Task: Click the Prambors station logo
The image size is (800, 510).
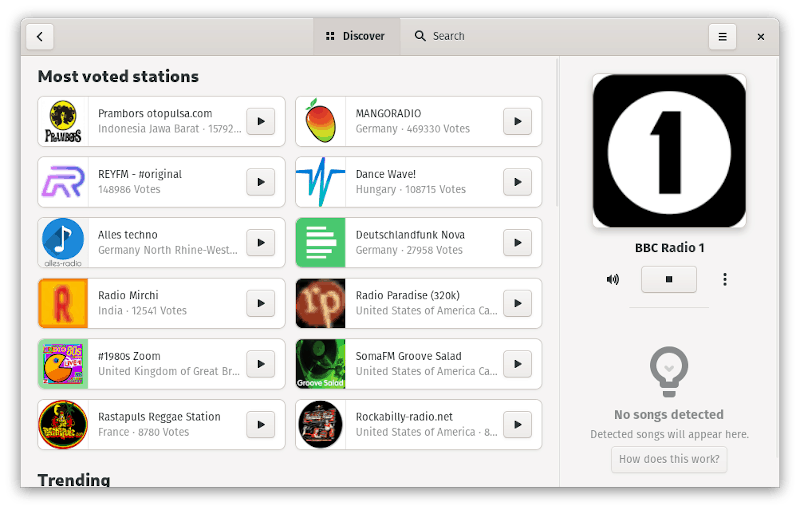Action: click(x=63, y=121)
